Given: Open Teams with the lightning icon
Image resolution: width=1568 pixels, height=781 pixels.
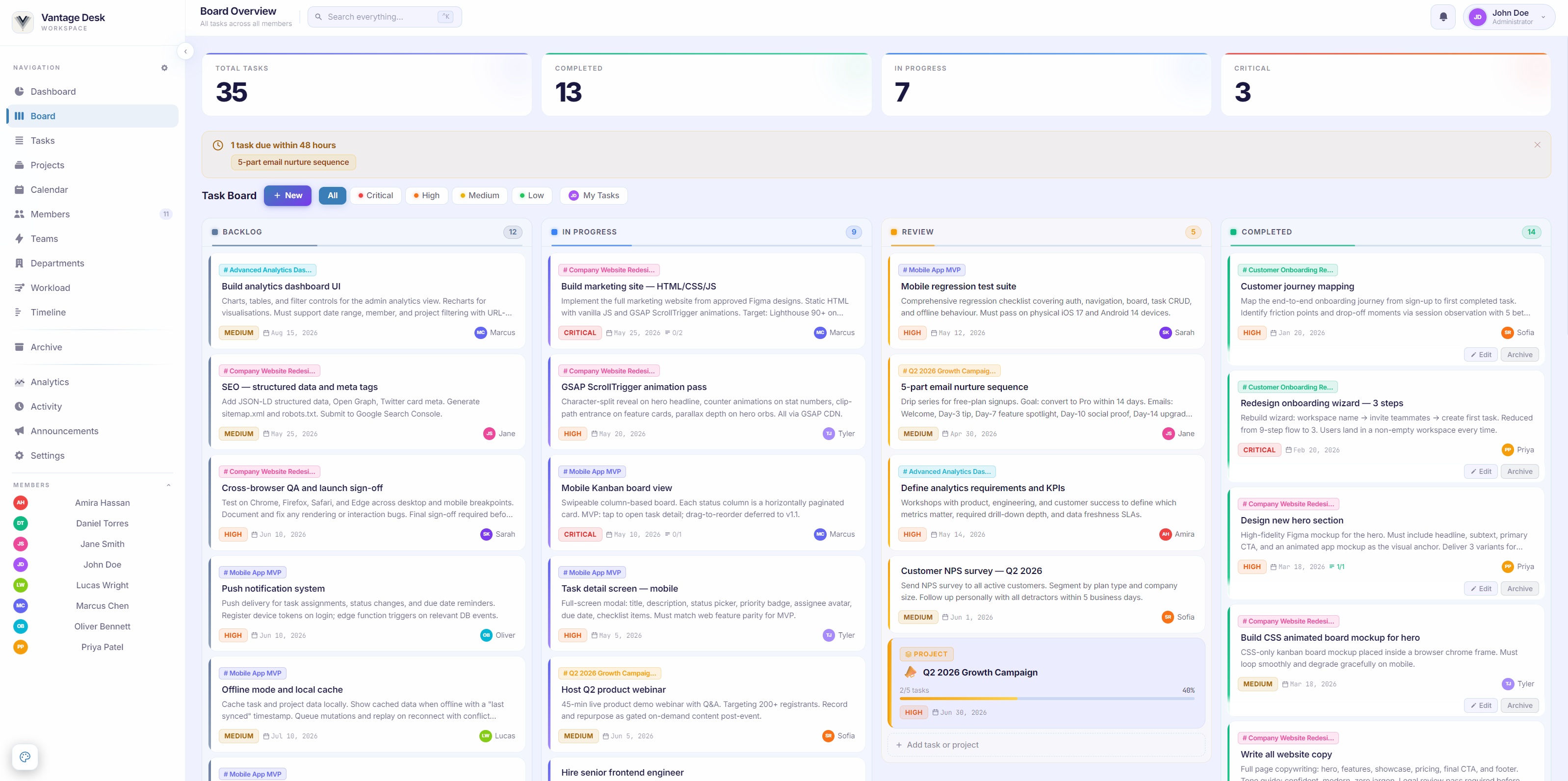Looking at the screenshot, I should pyautogui.click(x=93, y=238).
